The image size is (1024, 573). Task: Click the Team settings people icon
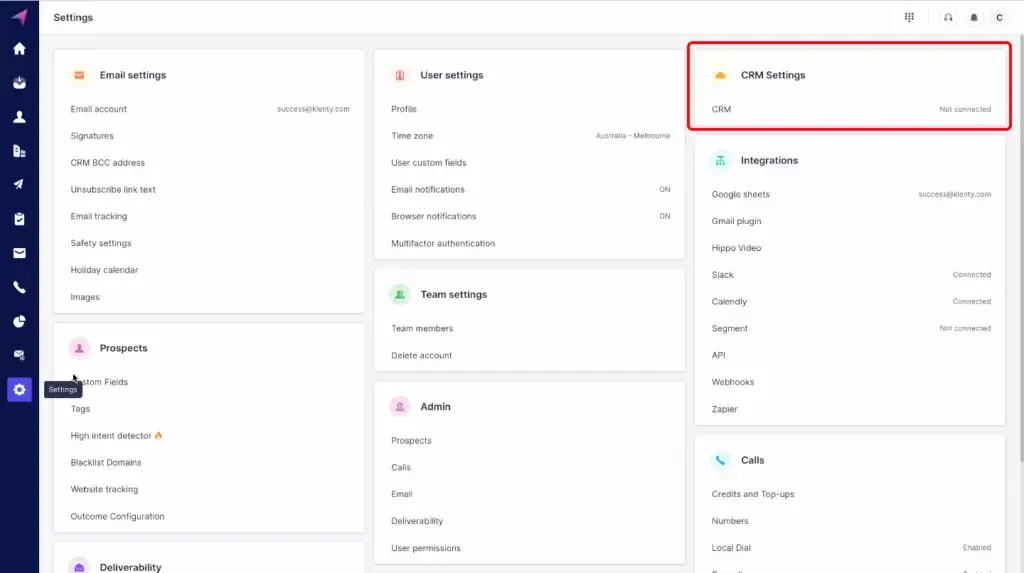pyautogui.click(x=400, y=295)
